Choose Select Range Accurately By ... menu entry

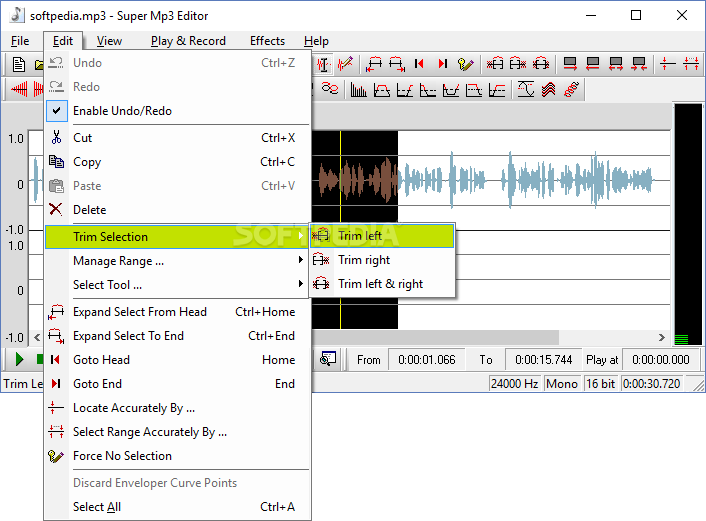177,432
